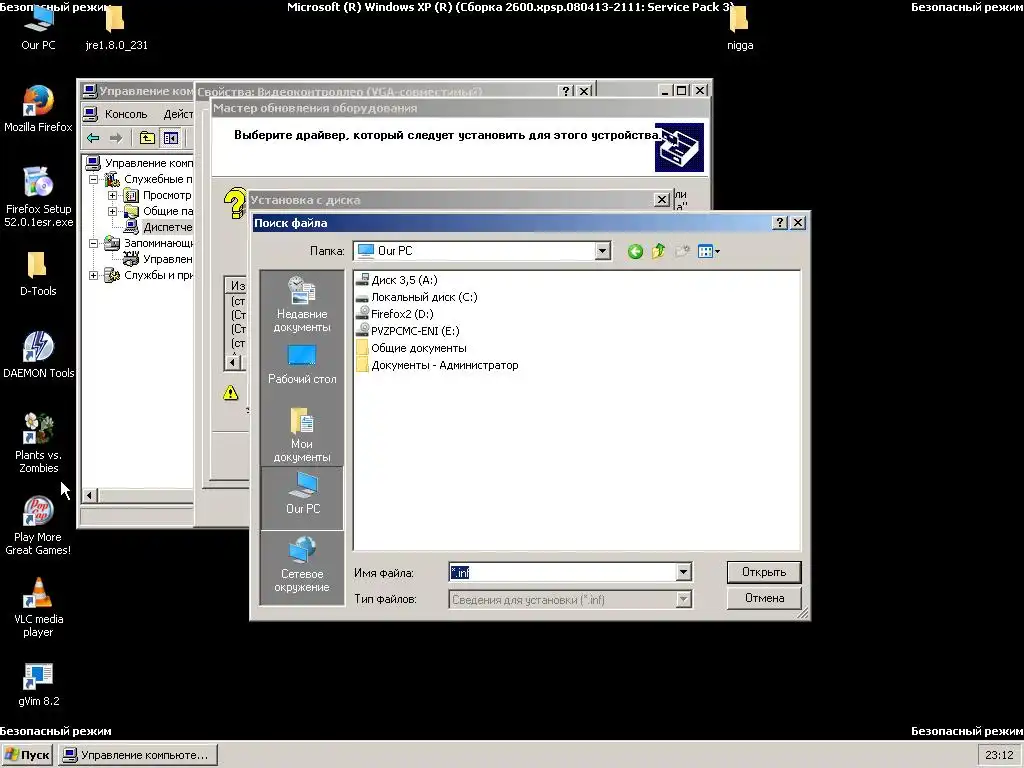Open the Пуск start menu
The height and width of the screenshot is (768, 1024).
point(27,755)
